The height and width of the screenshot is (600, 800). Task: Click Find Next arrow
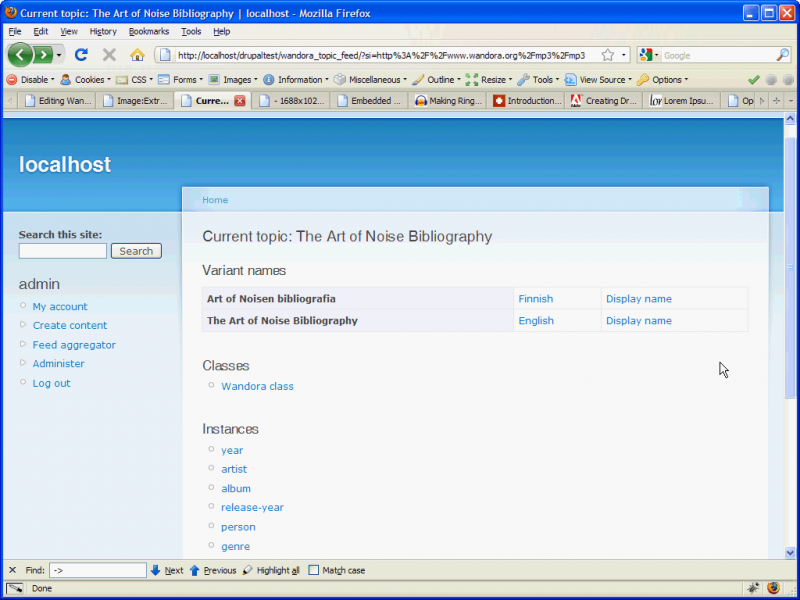coord(167,570)
